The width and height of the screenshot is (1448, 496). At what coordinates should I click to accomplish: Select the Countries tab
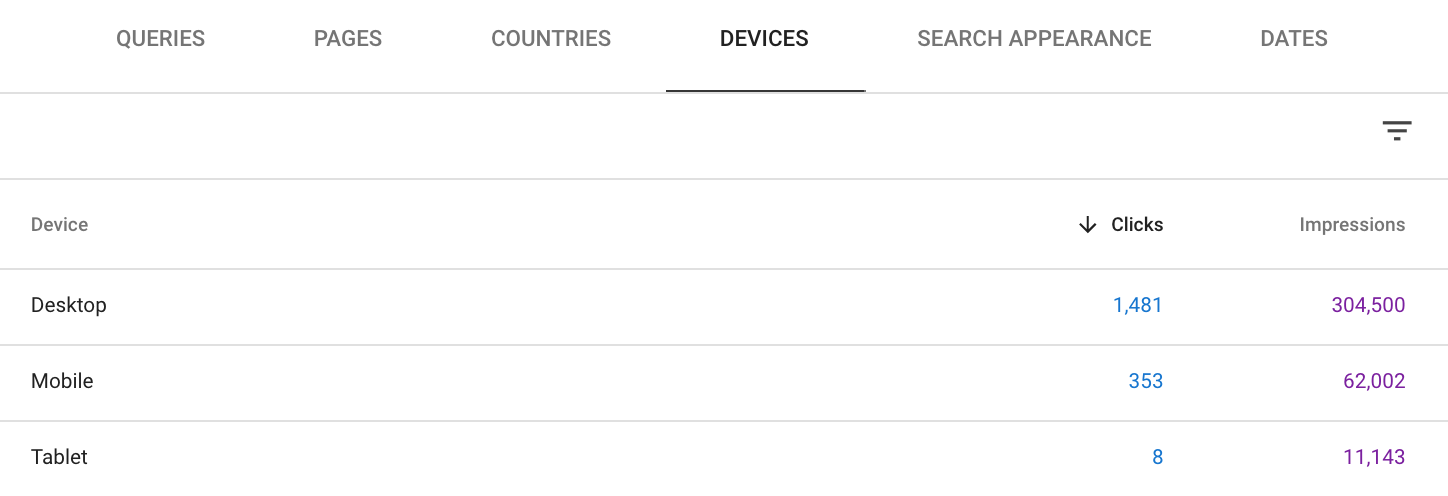[551, 39]
